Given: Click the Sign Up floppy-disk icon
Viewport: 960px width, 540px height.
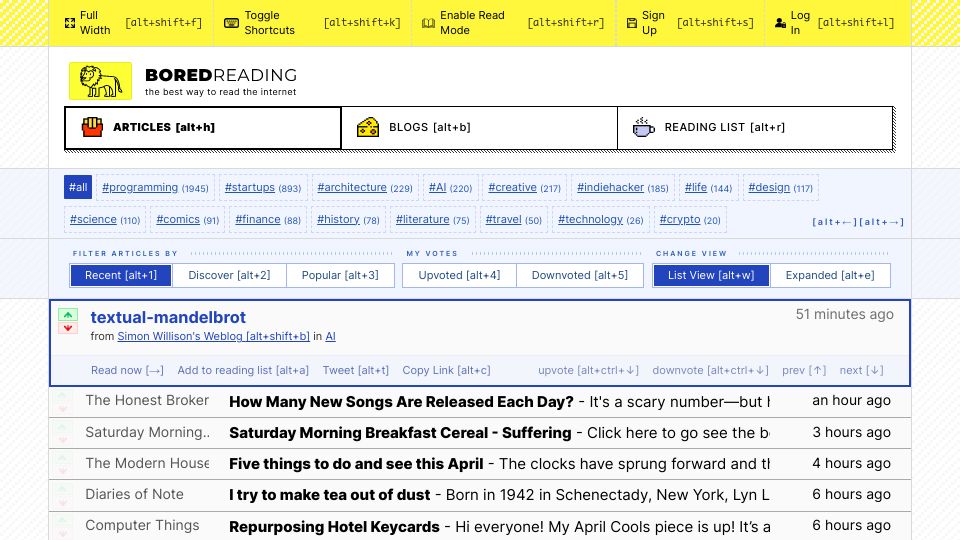Looking at the screenshot, I should (x=632, y=23).
